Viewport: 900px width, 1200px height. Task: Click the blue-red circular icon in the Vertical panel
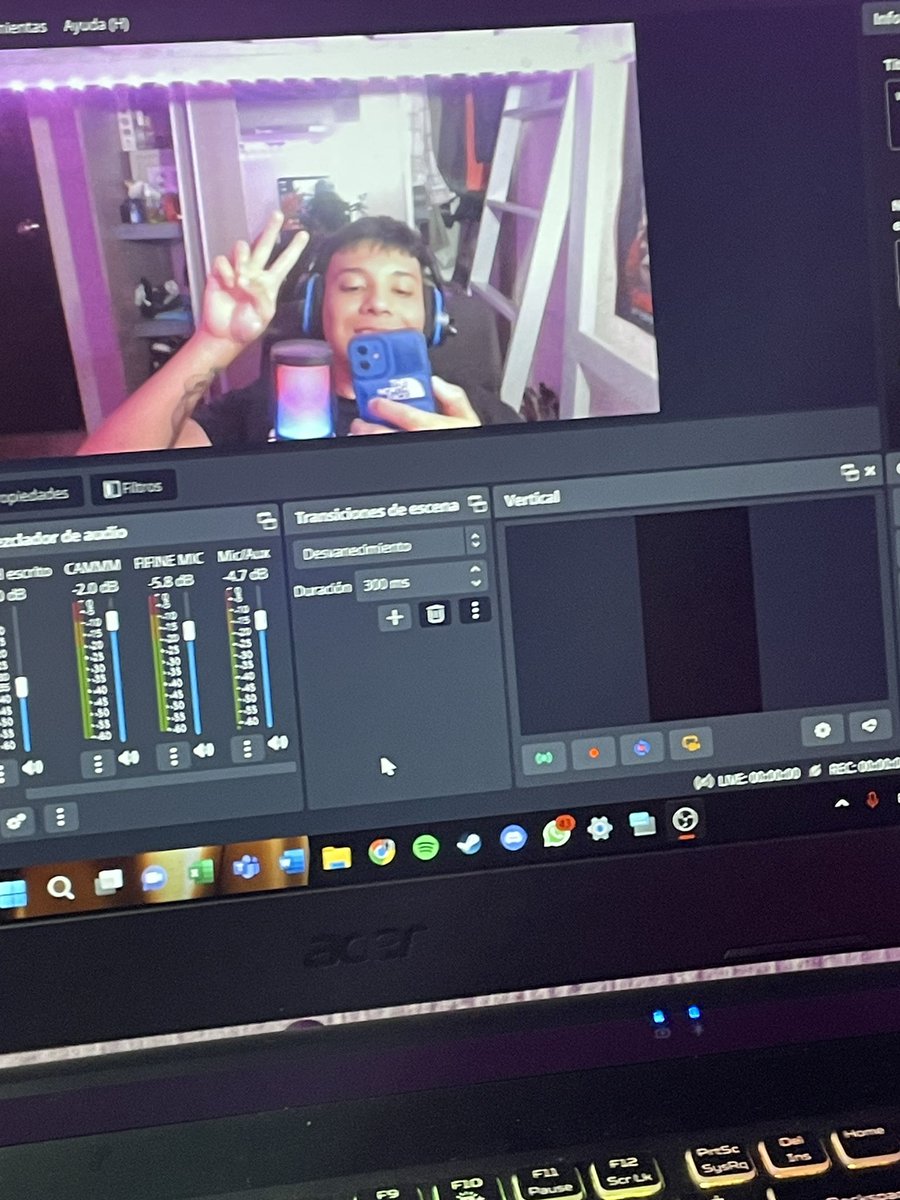pos(642,747)
